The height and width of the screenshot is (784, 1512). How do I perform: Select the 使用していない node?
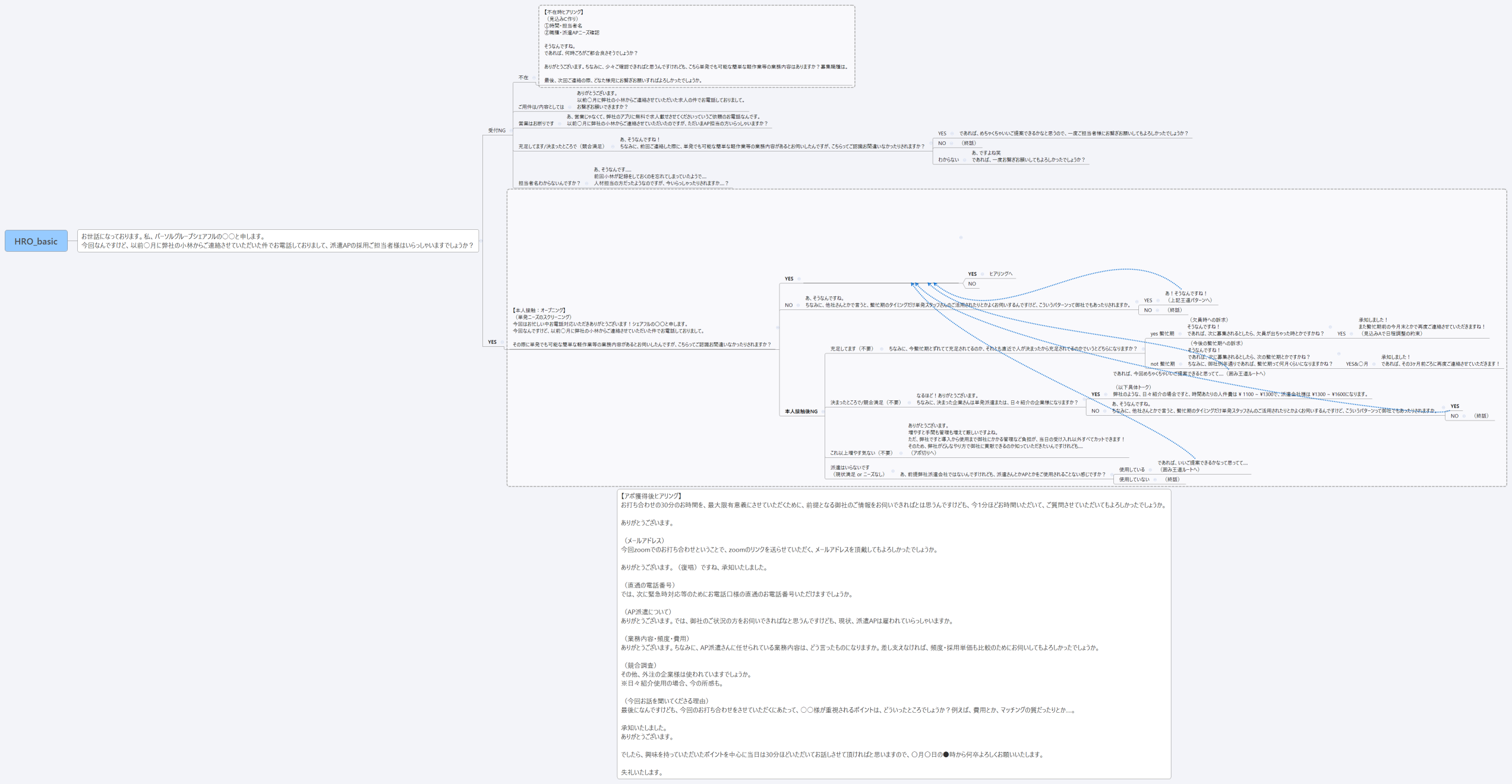click(x=1134, y=479)
